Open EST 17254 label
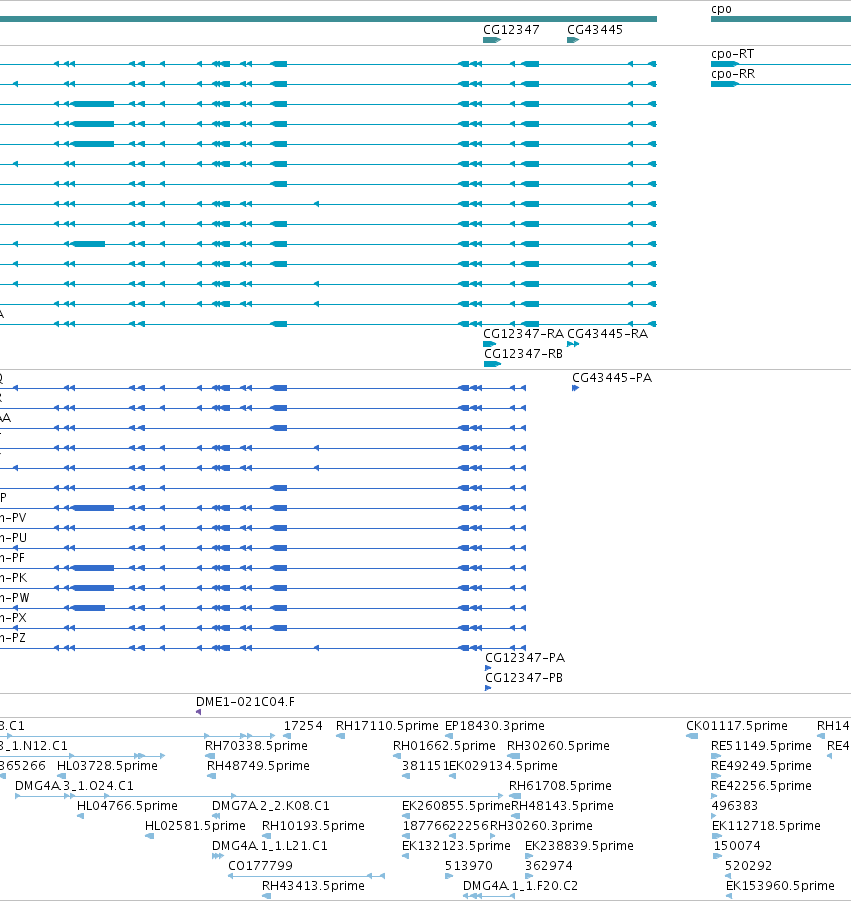 pyautogui.click(x=303, y=726)
